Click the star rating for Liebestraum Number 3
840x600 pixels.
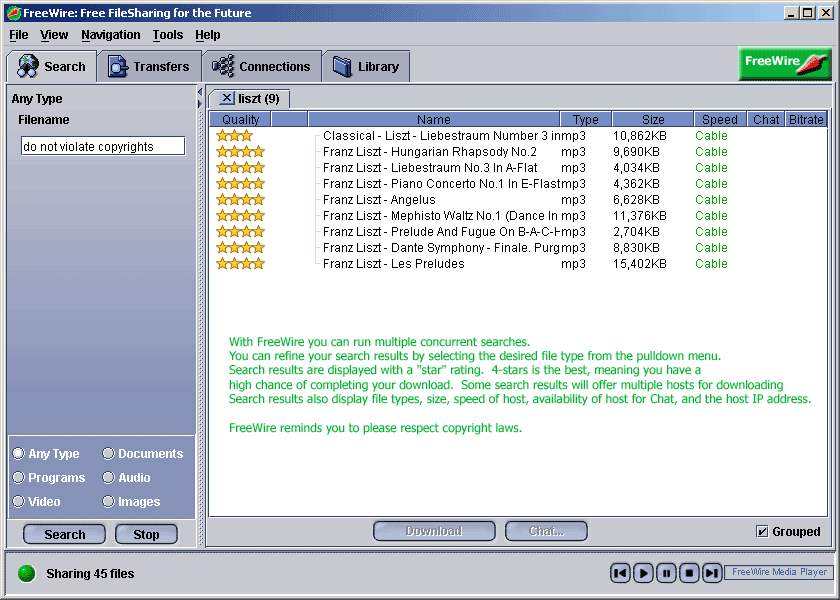click(x=234, y=136)
